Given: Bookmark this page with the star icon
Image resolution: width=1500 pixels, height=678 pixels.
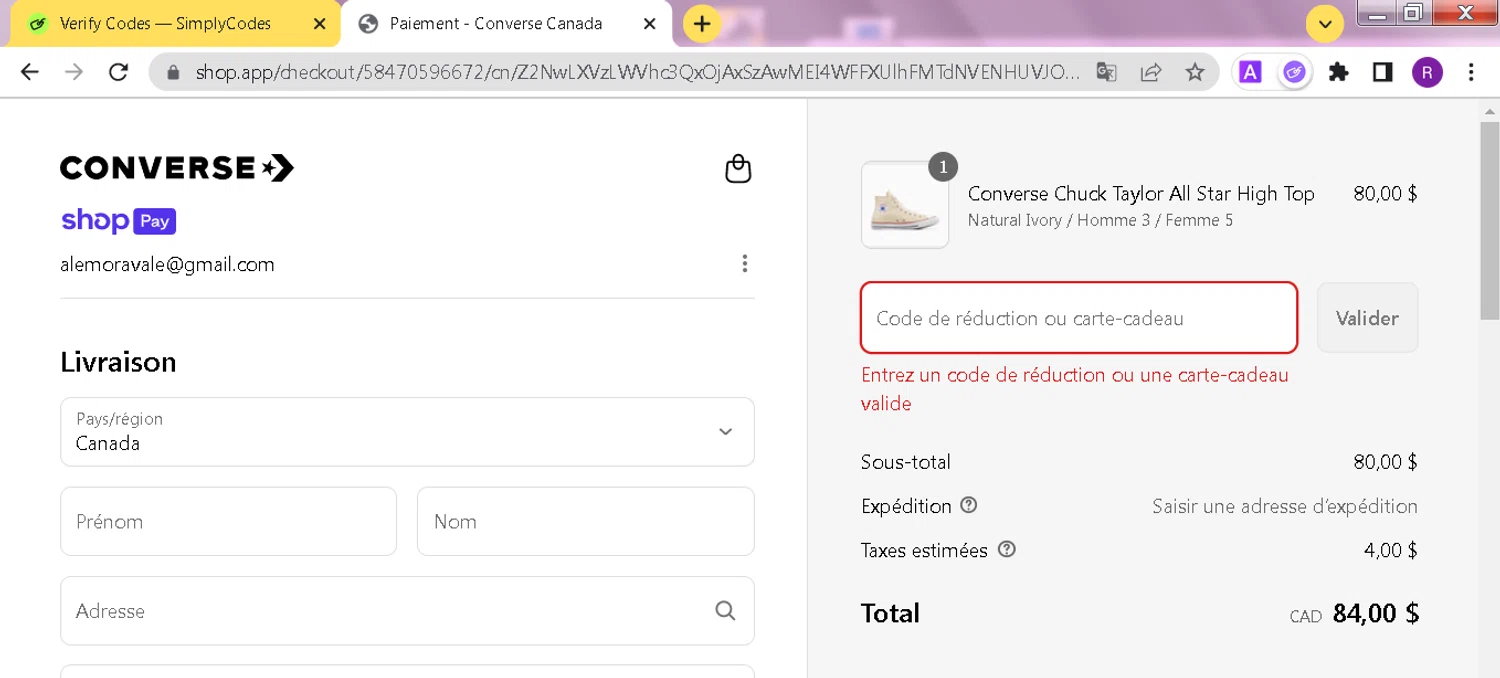Looking at the screenshot, I should point(1195,72).
